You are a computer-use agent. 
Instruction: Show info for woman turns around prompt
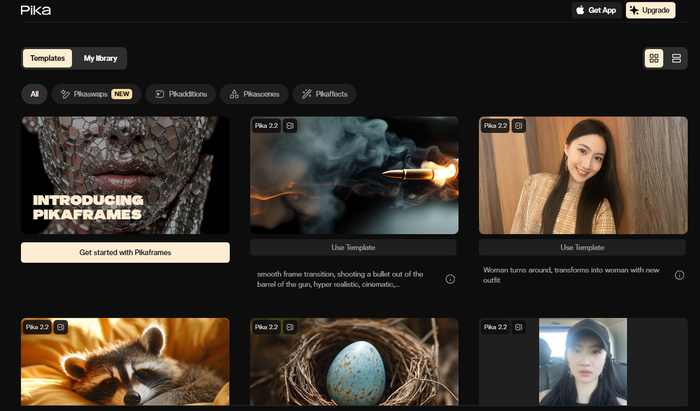[x=679, y=275]
